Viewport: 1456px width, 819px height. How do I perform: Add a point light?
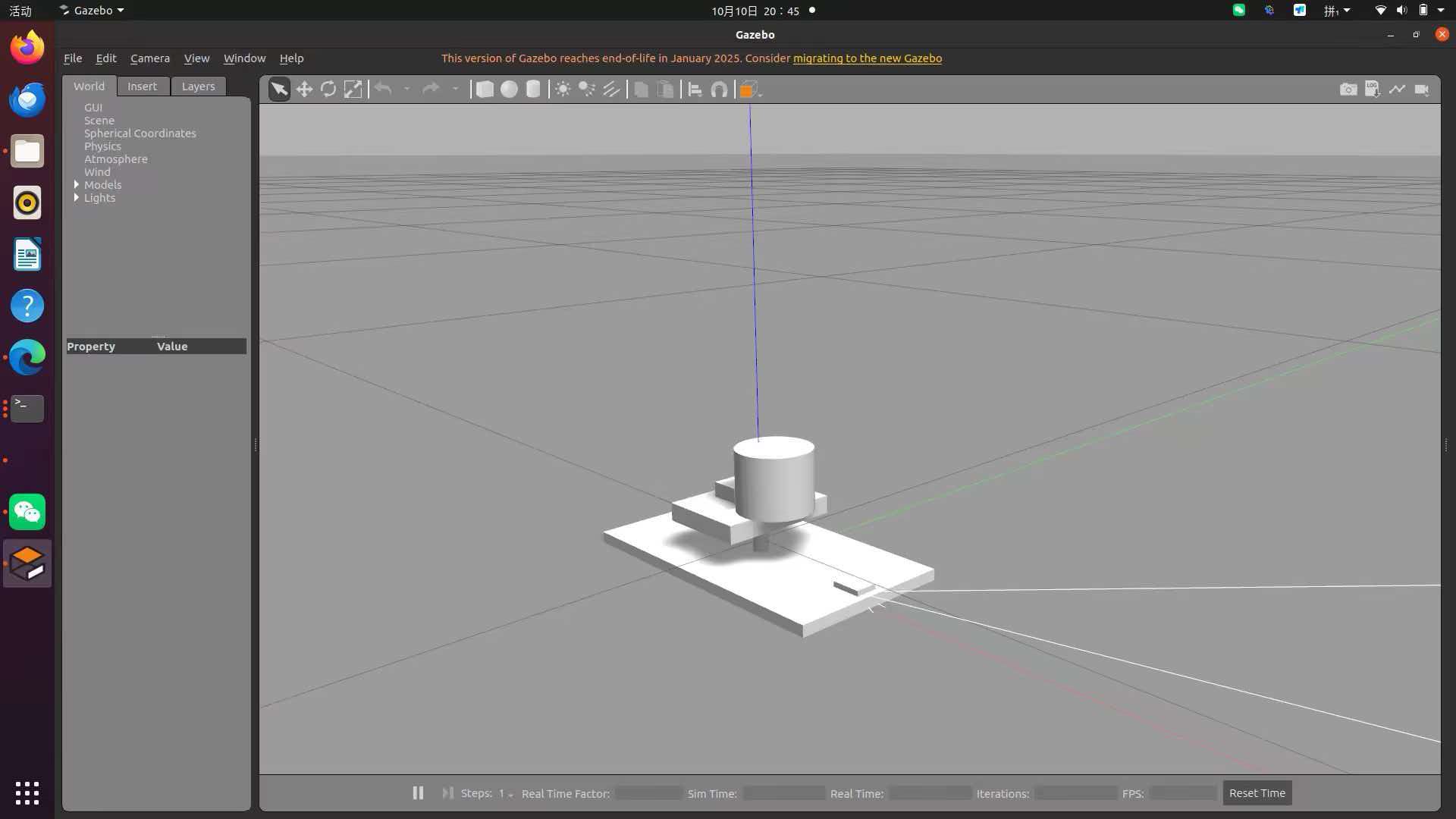point(563,89)
